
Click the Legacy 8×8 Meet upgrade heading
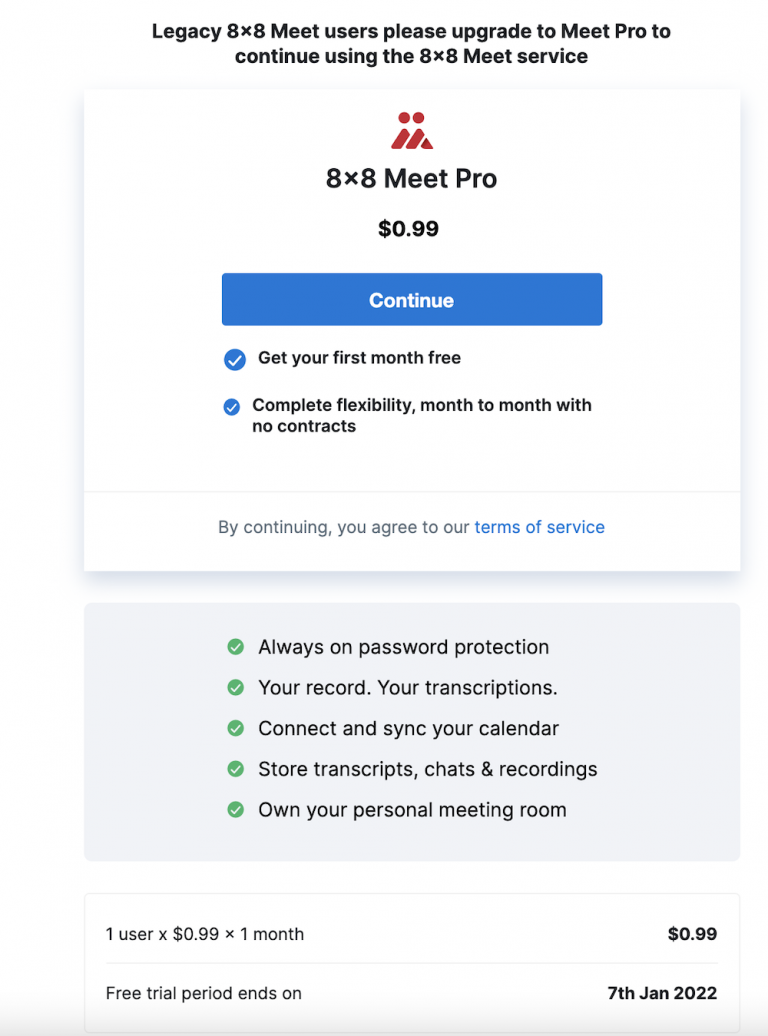coord(411,44)
